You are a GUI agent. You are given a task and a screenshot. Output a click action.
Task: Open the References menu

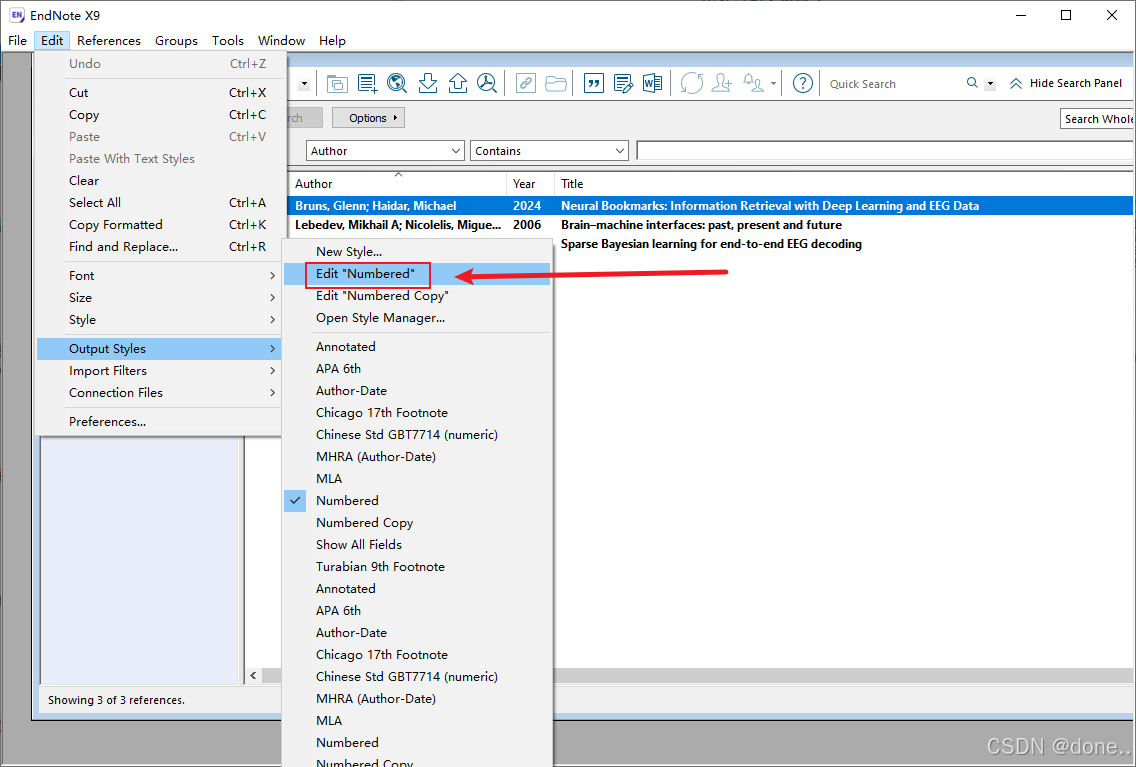pyautogui.click(x=109, y=41)
